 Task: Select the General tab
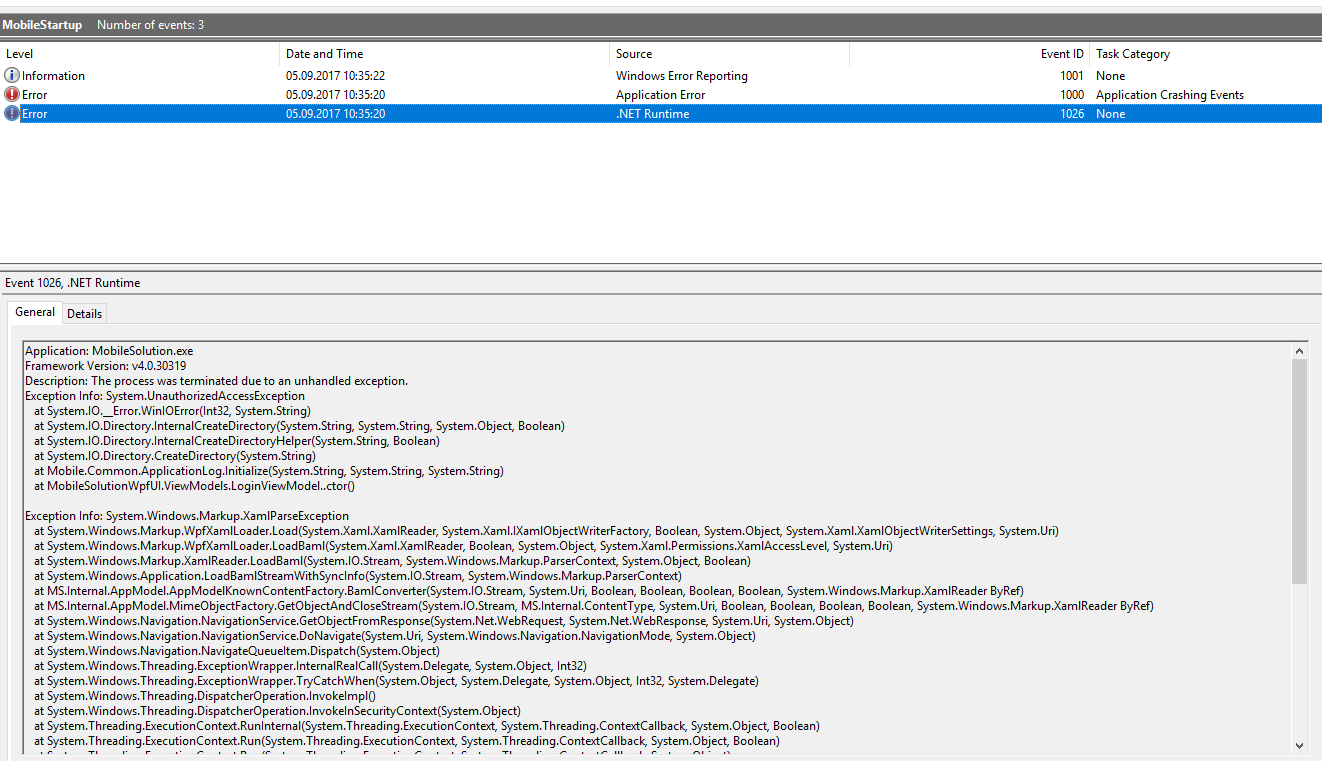pos(35,312)
